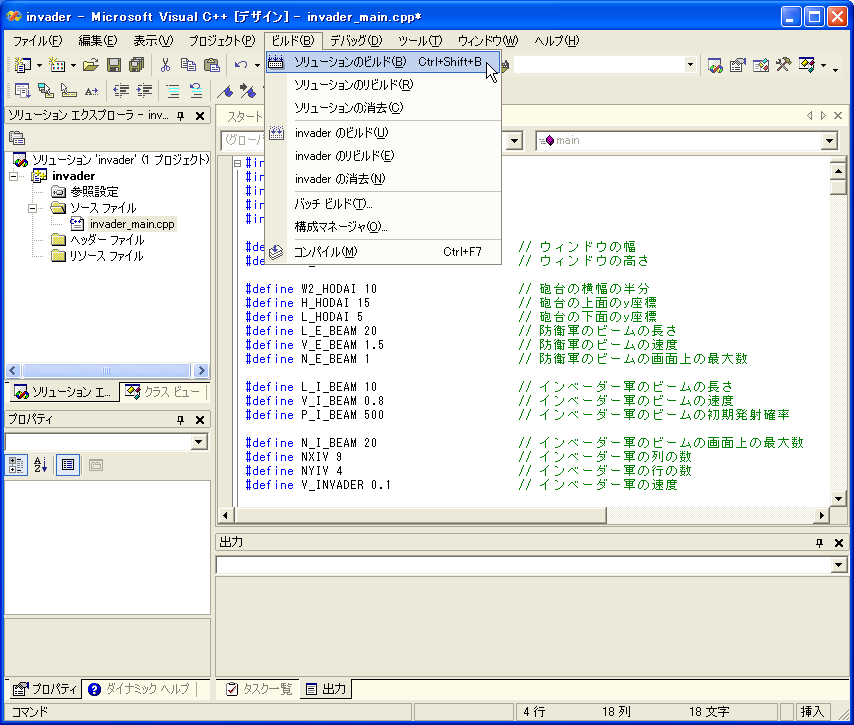Open the Add New Item dropdown arrow
Image resolution: width=854 pixels, height=725 pixels.
[x=74, y=65]
